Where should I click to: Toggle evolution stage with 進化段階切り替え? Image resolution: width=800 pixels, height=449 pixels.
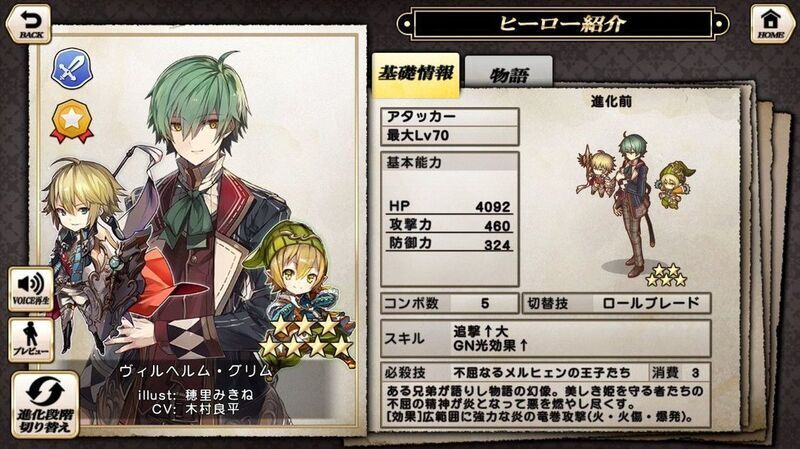click(x=45, y=405)
